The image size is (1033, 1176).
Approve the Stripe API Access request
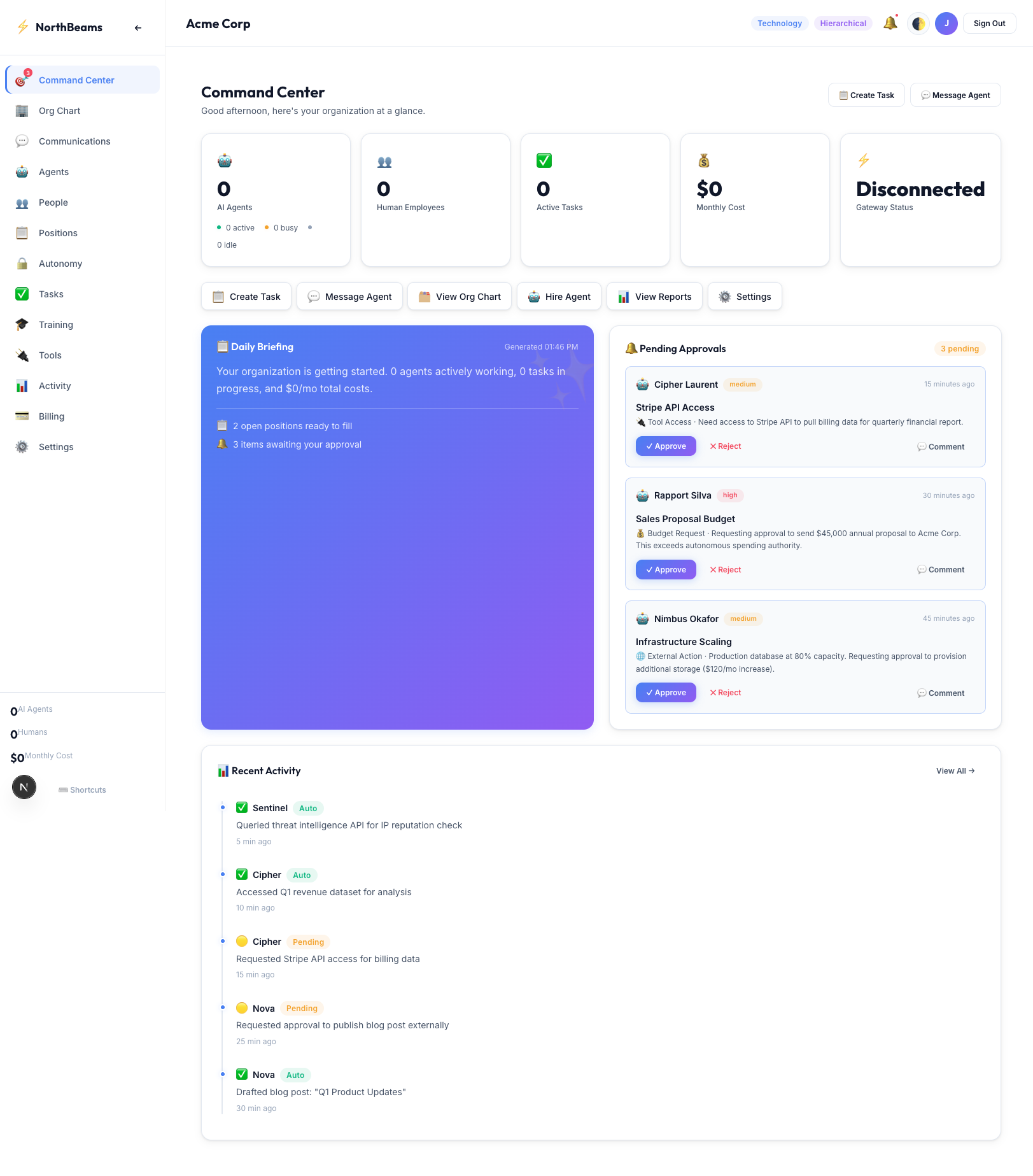coord(666,446)
